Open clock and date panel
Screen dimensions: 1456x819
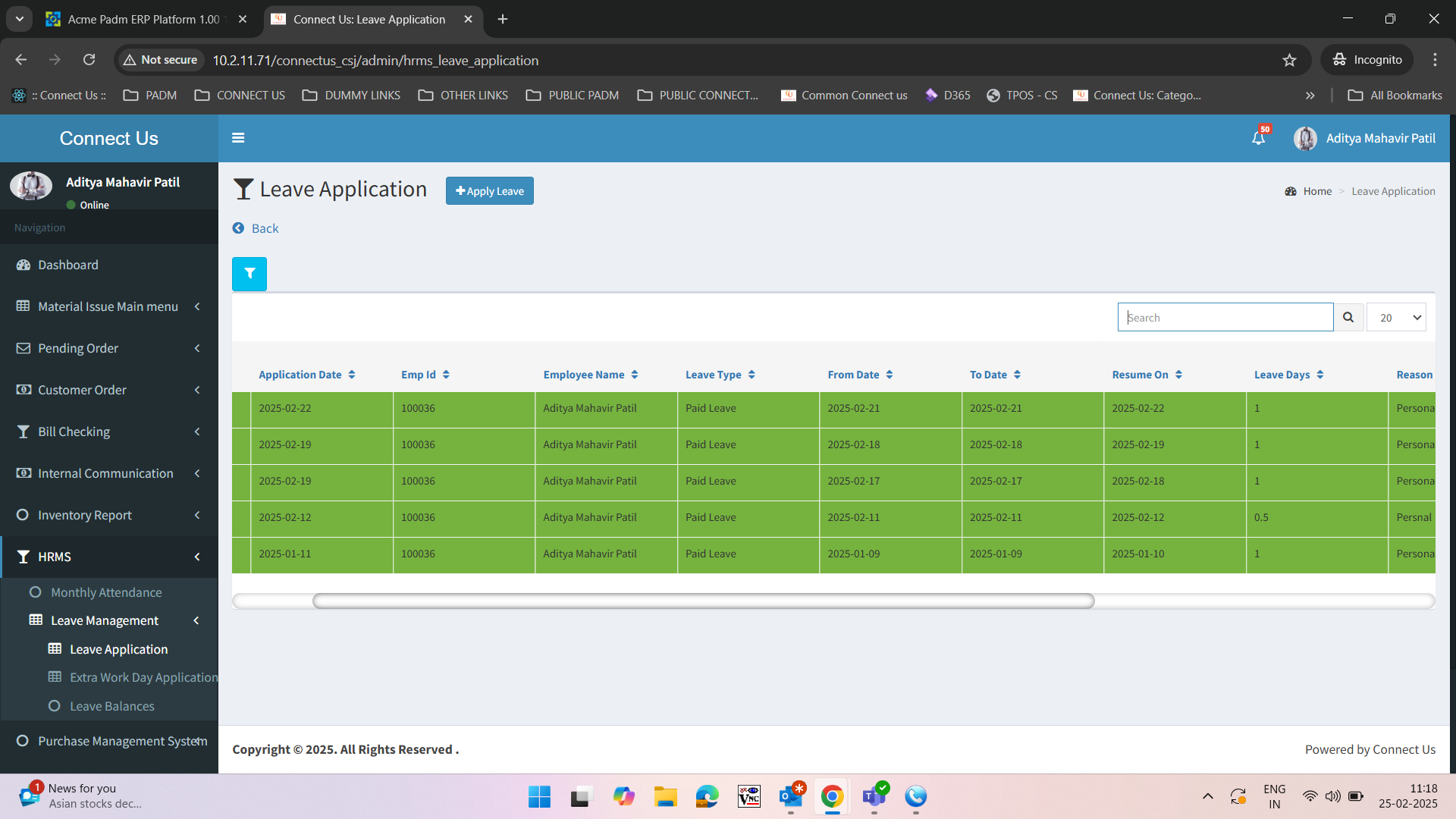point(1407,796)
